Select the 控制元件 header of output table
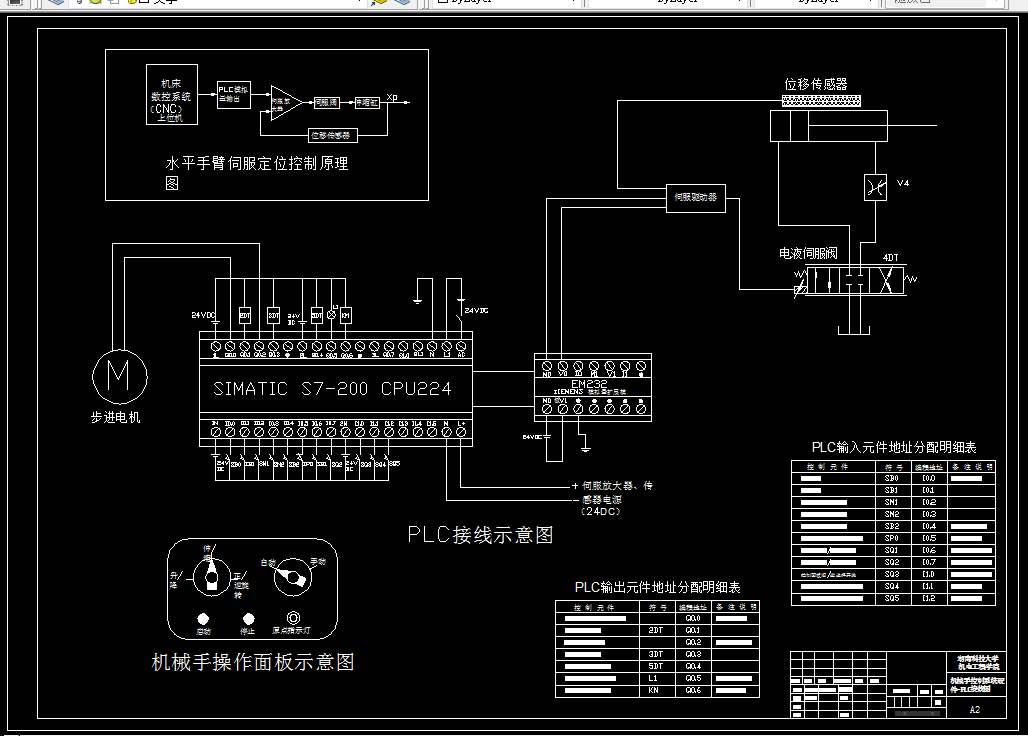Screen dimensions: 1028x736 pyautogui.click(x=594, y=608)
